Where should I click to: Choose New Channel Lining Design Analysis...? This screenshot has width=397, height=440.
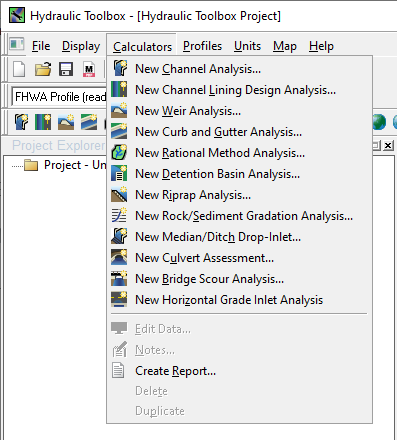point(240,90)
